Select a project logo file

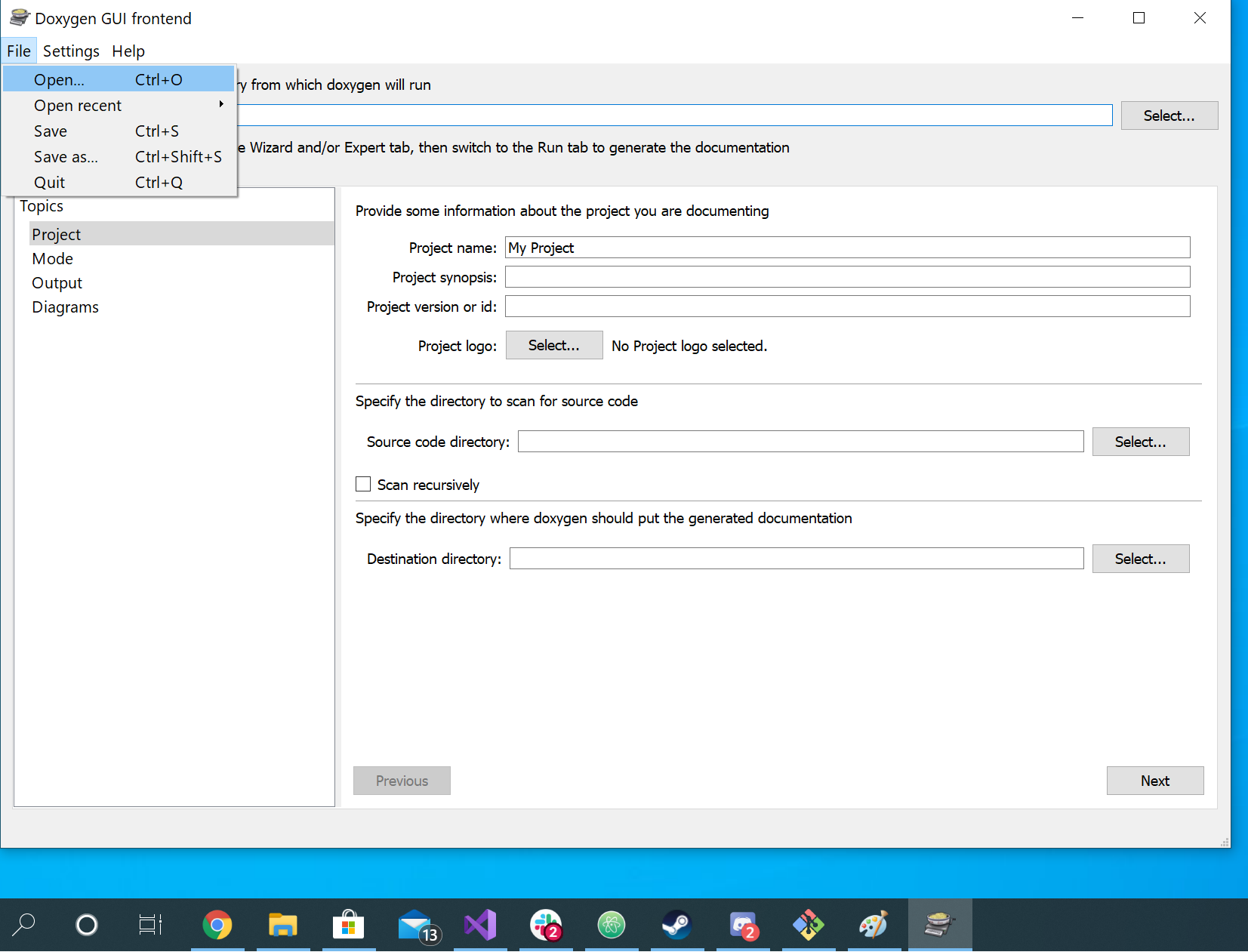[554, 345]
